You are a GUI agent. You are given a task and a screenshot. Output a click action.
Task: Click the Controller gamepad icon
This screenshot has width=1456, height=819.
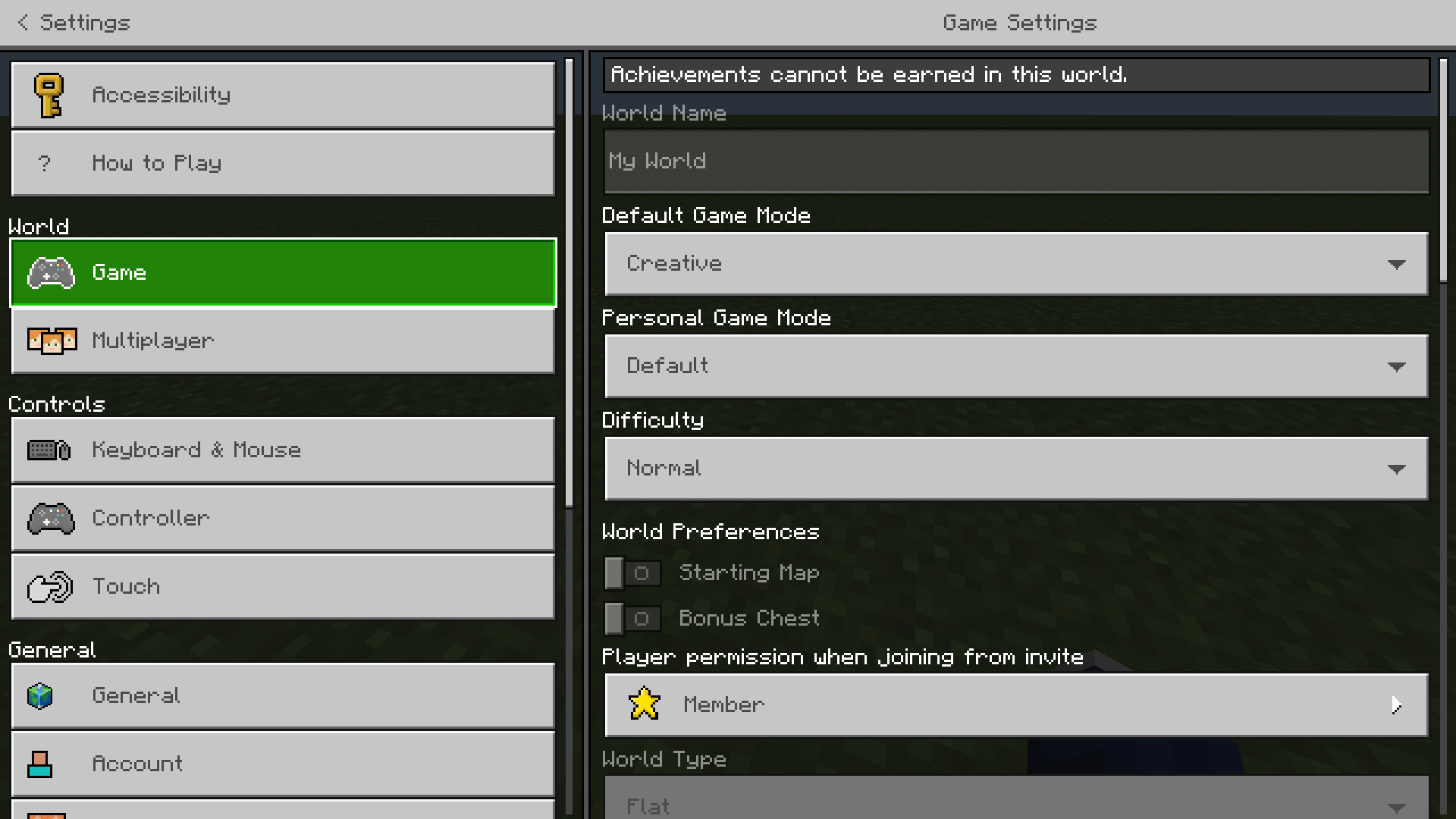pos(51,519)
